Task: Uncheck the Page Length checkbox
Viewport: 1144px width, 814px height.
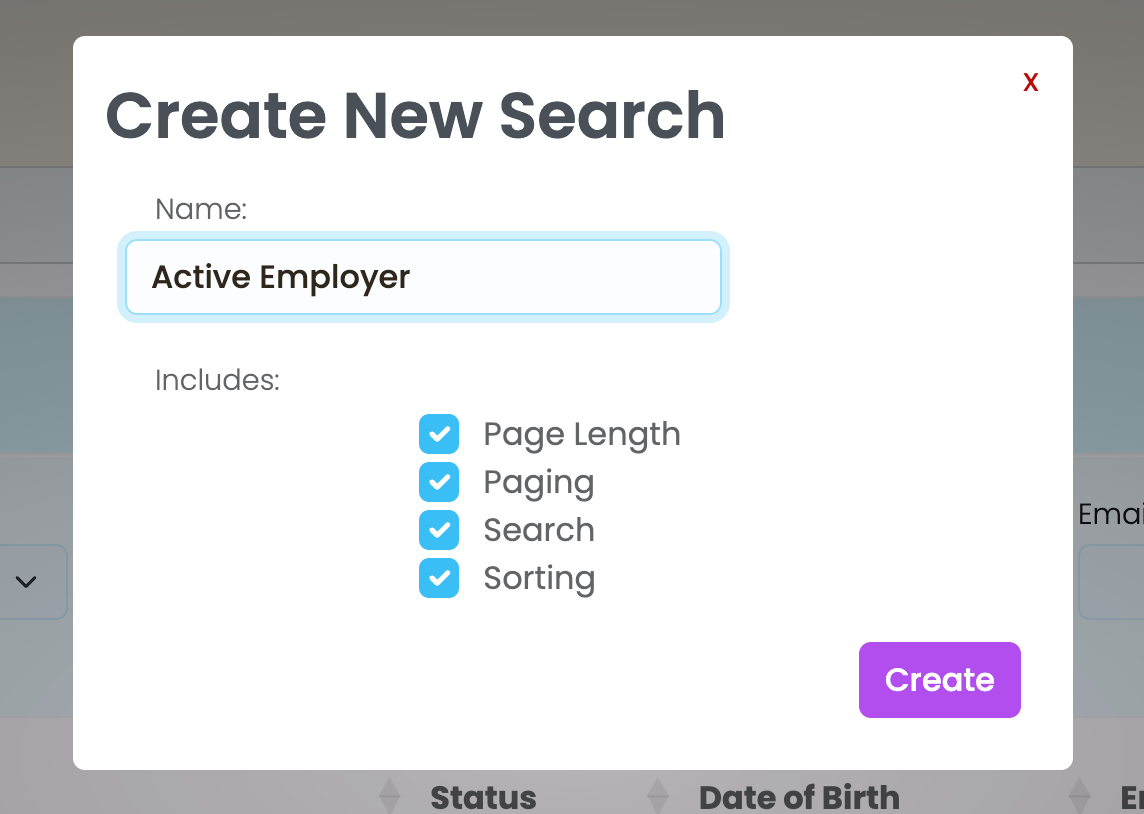Action: [439, 434]
